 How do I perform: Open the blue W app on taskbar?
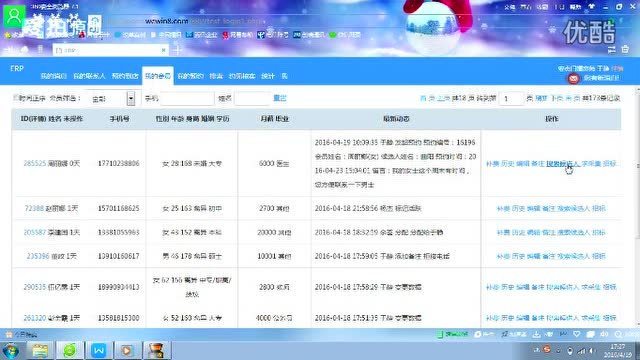tap(98, 350)
